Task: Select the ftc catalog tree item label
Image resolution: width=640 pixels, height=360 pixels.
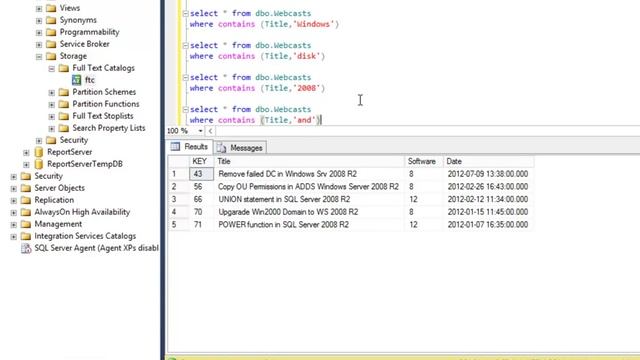Action: [90, 80]
